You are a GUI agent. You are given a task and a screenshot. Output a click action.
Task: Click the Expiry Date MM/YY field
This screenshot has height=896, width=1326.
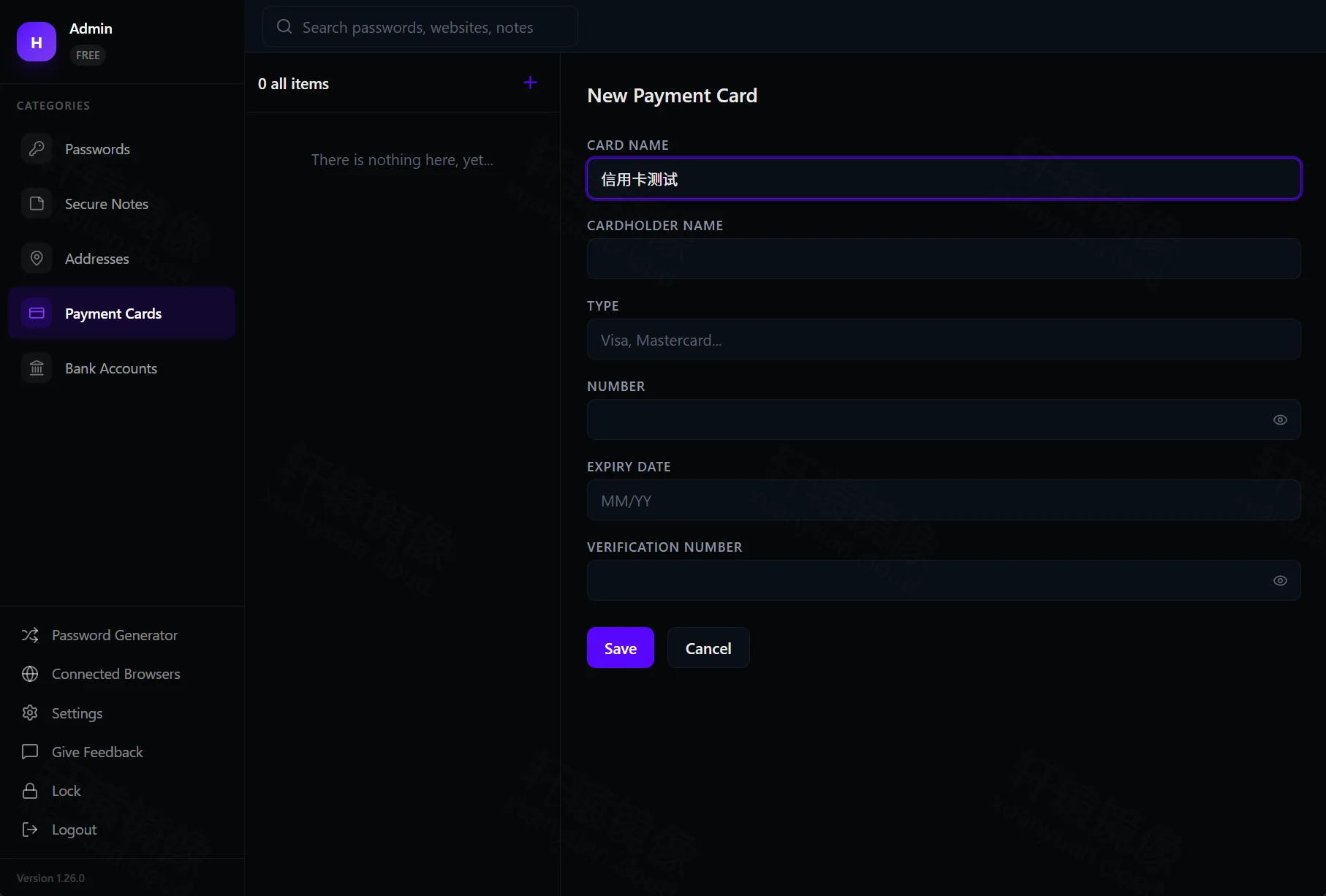(x=944, y=500)
